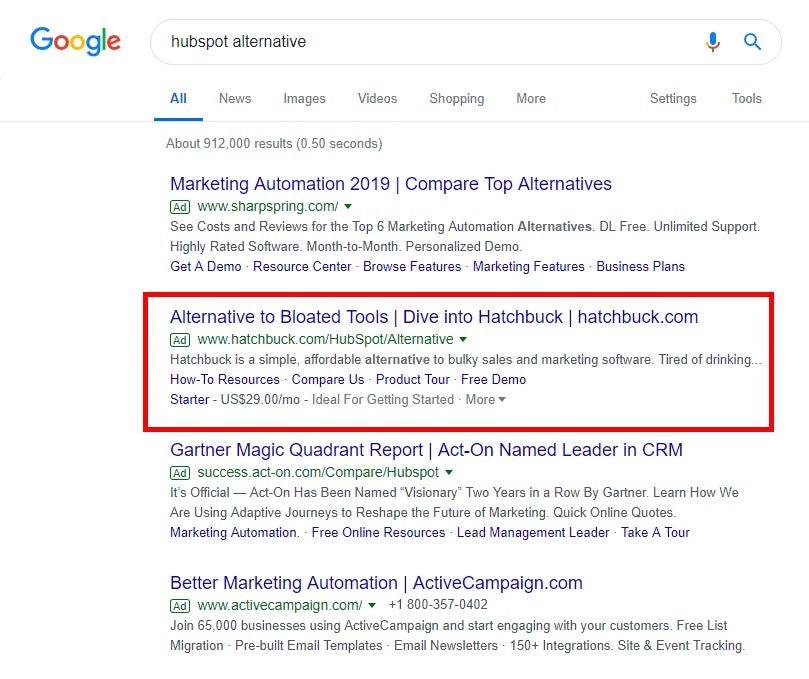Click the www.hatchbuck.com/HubSpot/Alternative URL text

(x=325, y=340)
